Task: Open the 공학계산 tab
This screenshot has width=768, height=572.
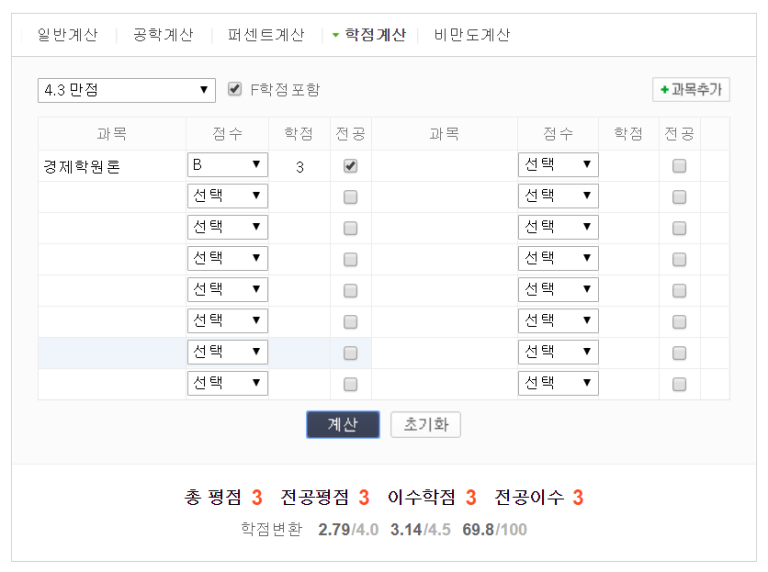Action: pyautogui.click(x=163, y=35)
